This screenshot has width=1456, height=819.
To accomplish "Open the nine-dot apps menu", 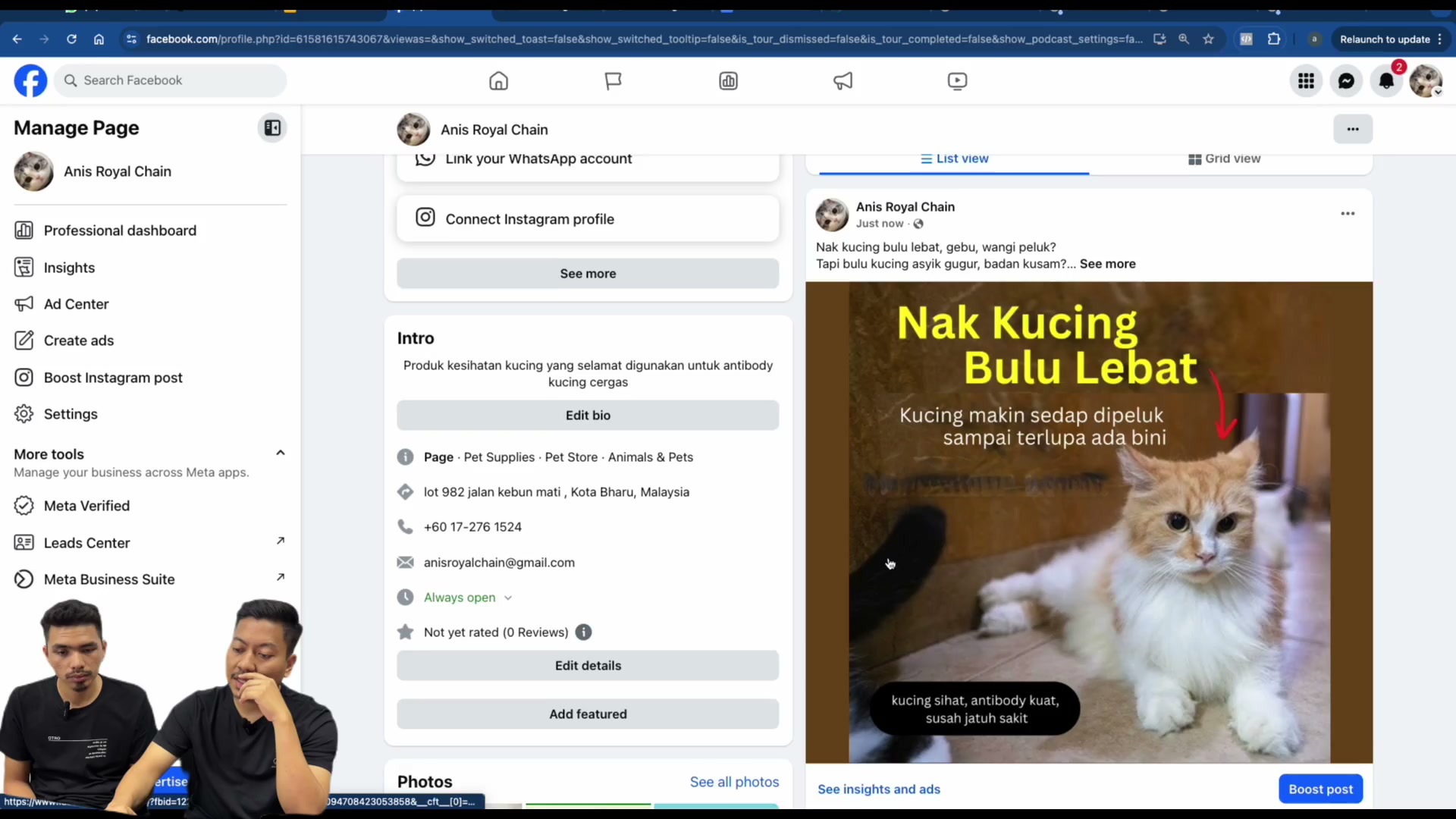I will [1306, 80].
